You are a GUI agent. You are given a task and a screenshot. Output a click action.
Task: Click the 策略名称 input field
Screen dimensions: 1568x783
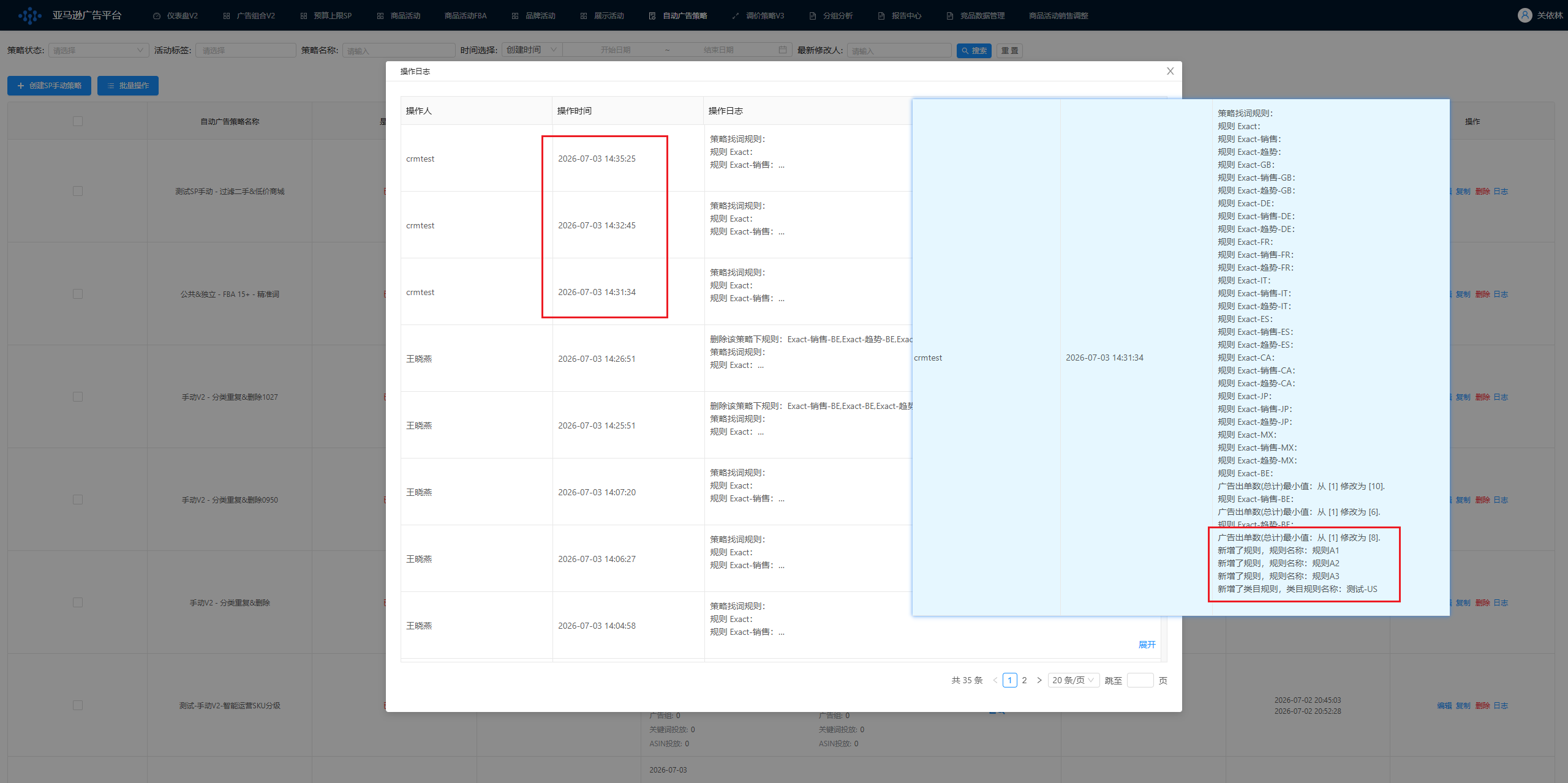399,50
